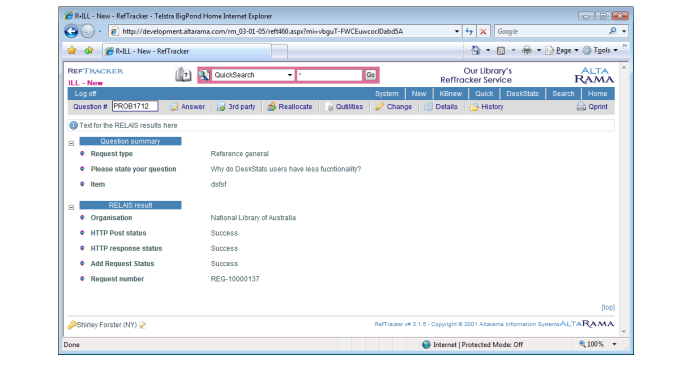
Task: Click the info icon beside RELAIS results text
Action: [x=73, y=125]
